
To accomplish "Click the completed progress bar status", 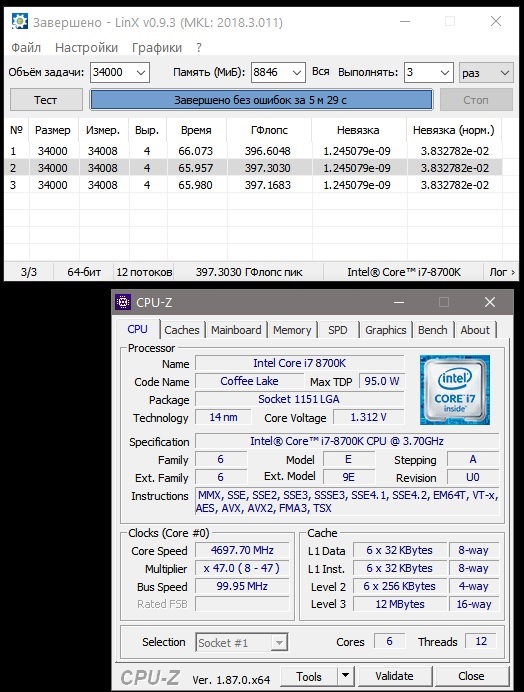I will click(x=261, y=100).
